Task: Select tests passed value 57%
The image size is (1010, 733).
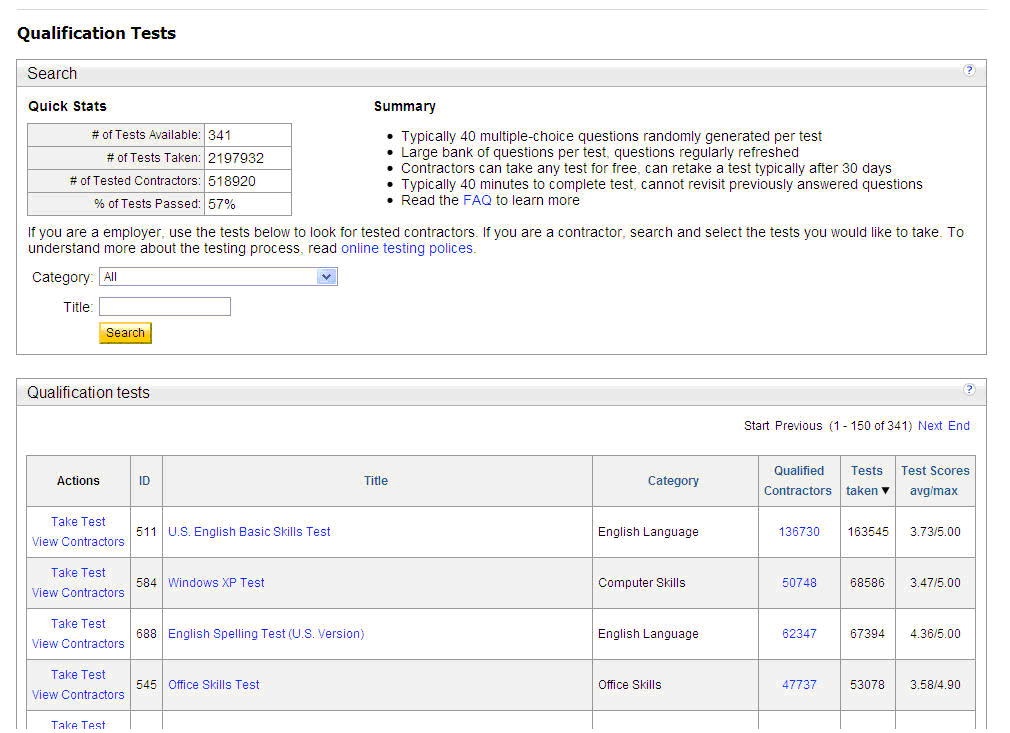Action: point(222,204)
